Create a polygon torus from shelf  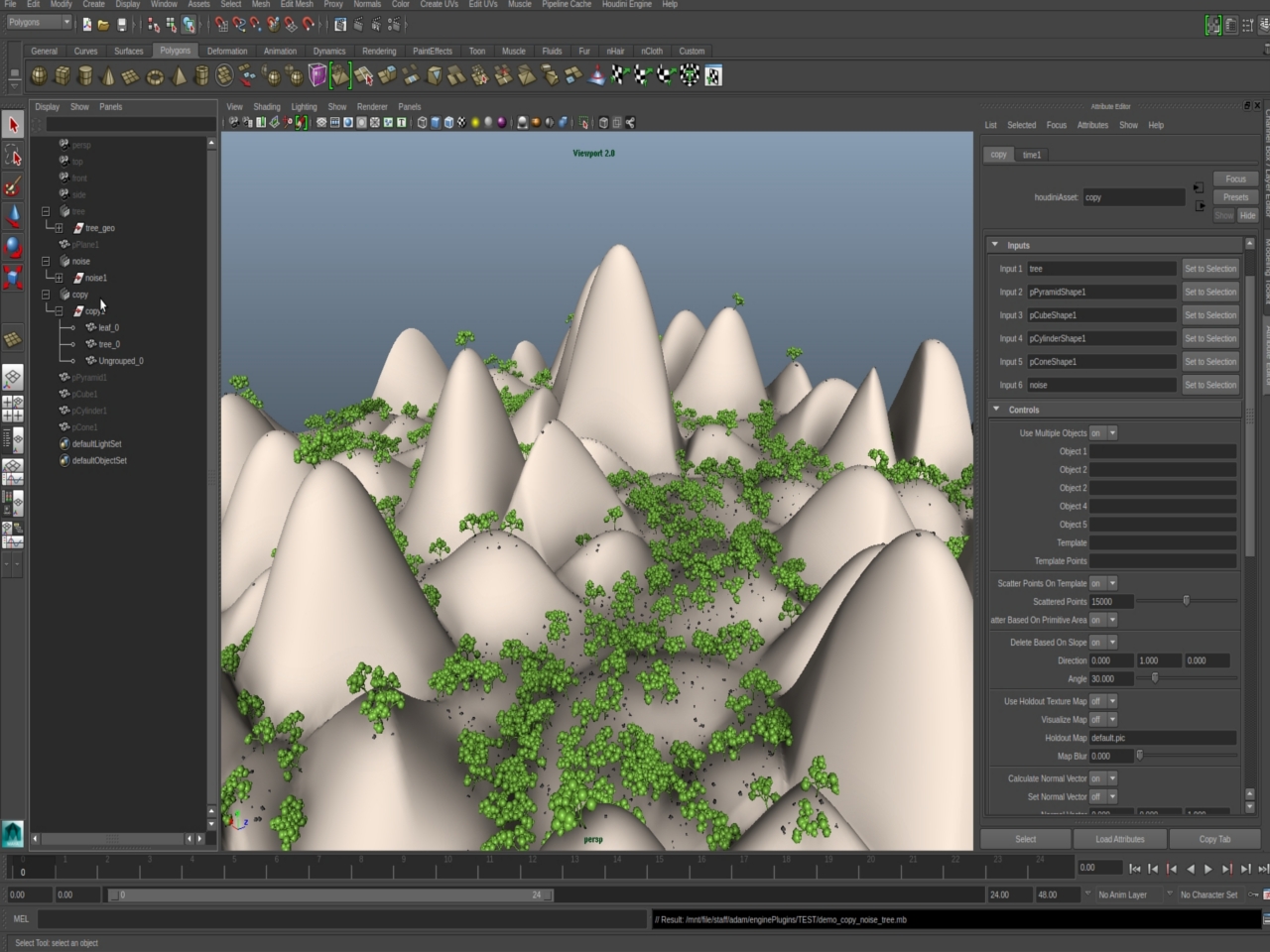pyautogui.click(x=155, y=75)
